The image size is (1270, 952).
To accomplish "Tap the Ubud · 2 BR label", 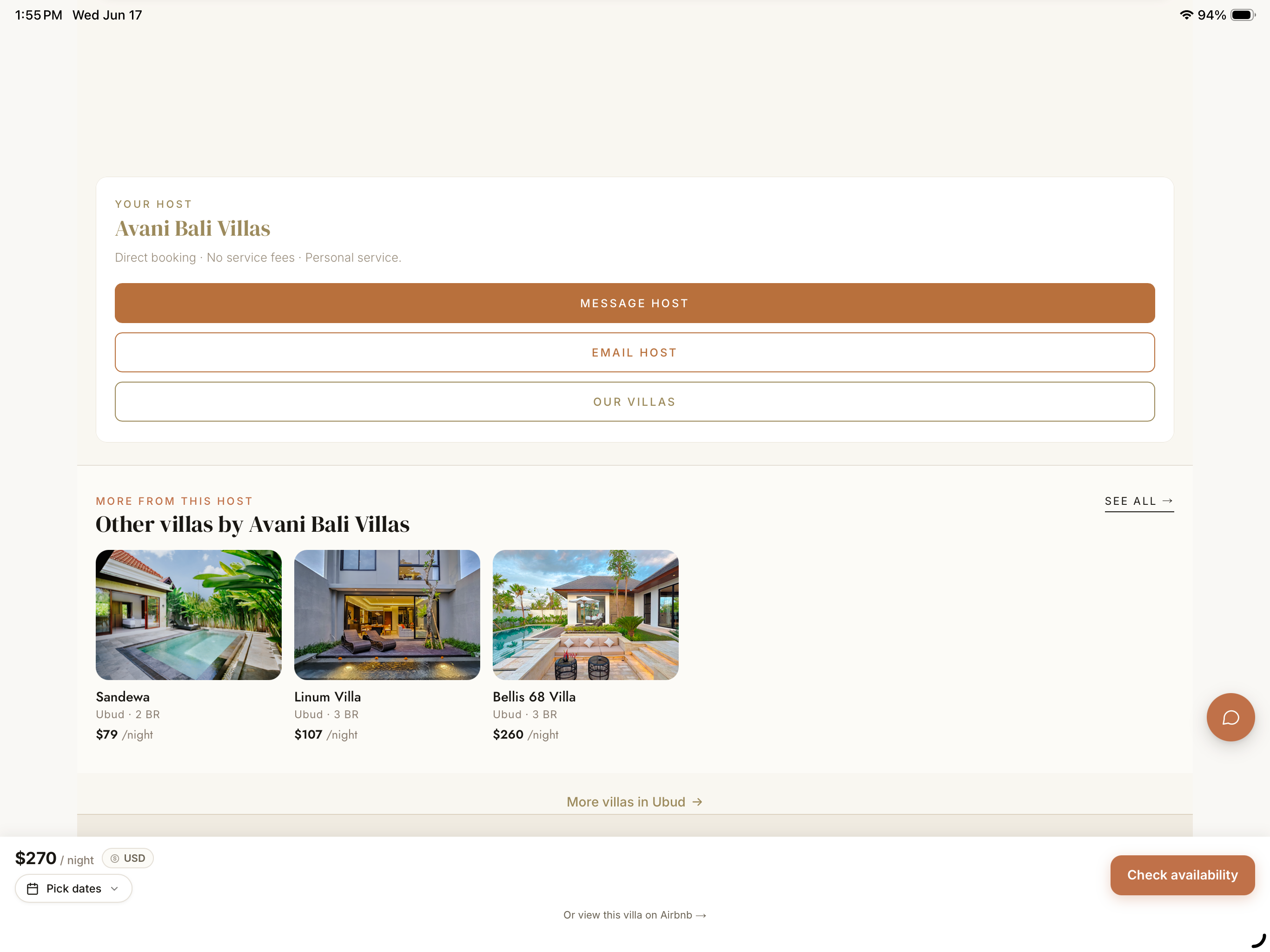I will pos(128,714).
